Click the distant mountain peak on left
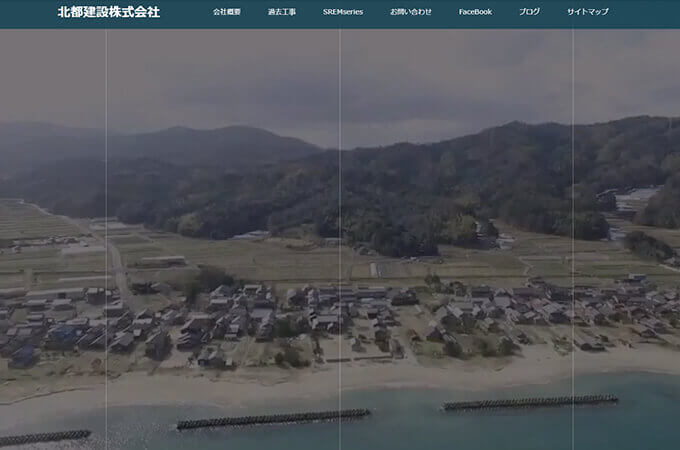Image resolution: width=680 pixels, height=450 pixels. coord(178,133)
